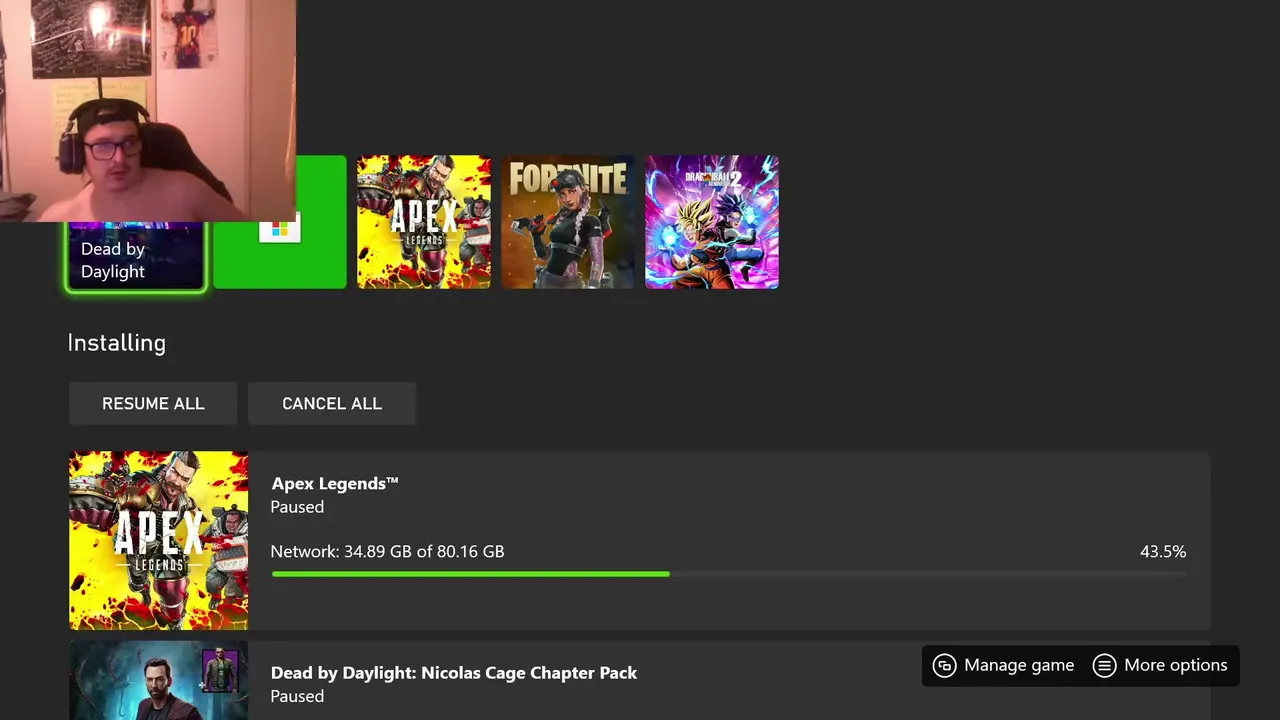Click the Nicolas Cage Chapter Pack cover art
Image resolution: width=1280 pixels, height=720 pixels.
point(159,681)
